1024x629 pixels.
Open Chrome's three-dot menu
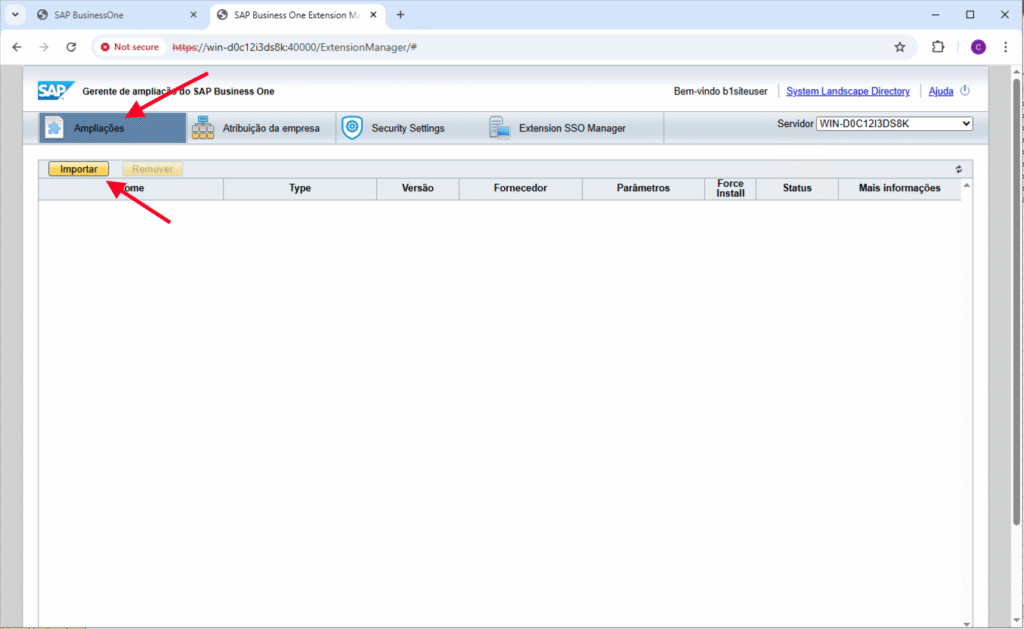1005,47
